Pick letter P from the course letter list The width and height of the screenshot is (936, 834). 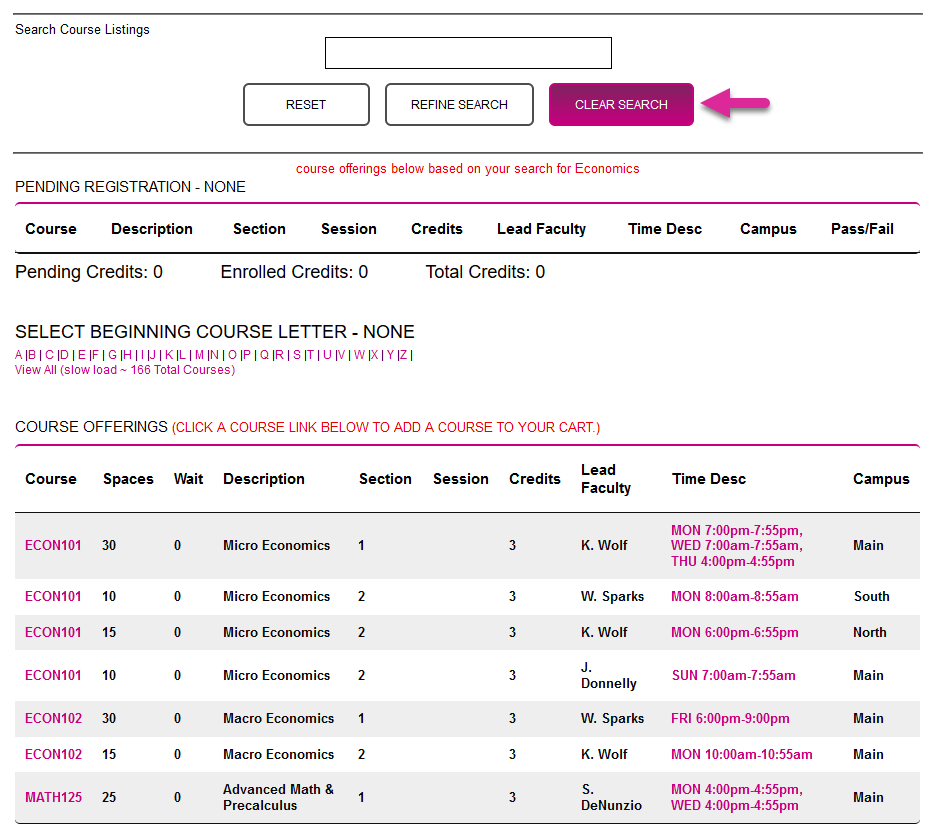pyautogui.click(x=246, y=355)
